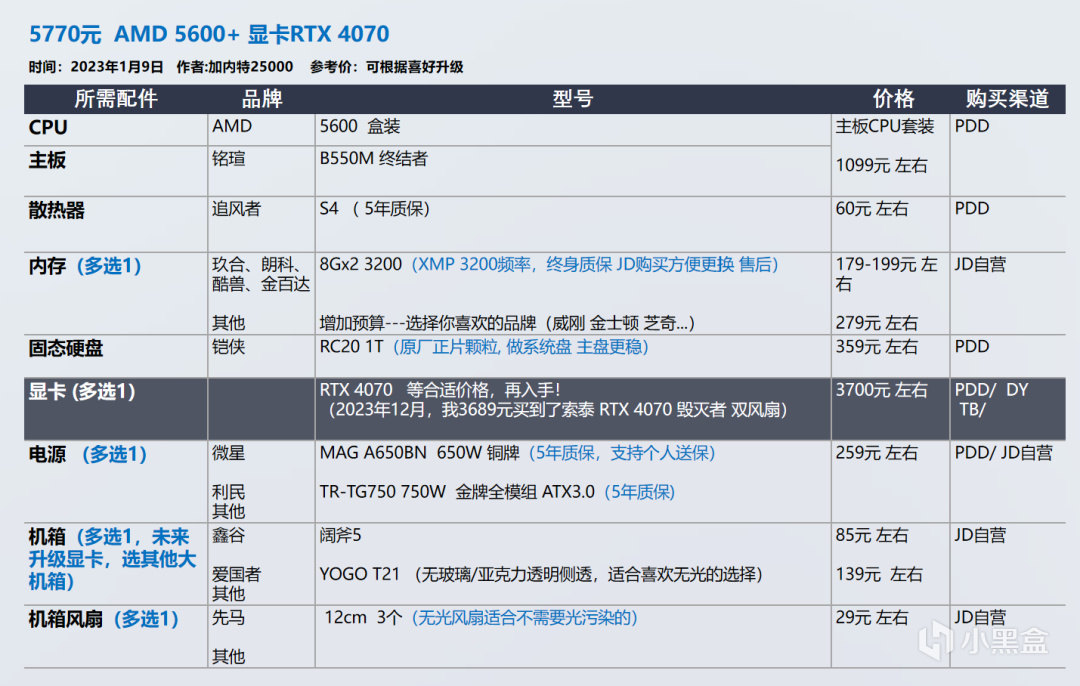The width and height of the screenshot is (1080, 686).
Task: Click the '3700元 左右' price
Action: pyautogui.click(x=882, y=390)
